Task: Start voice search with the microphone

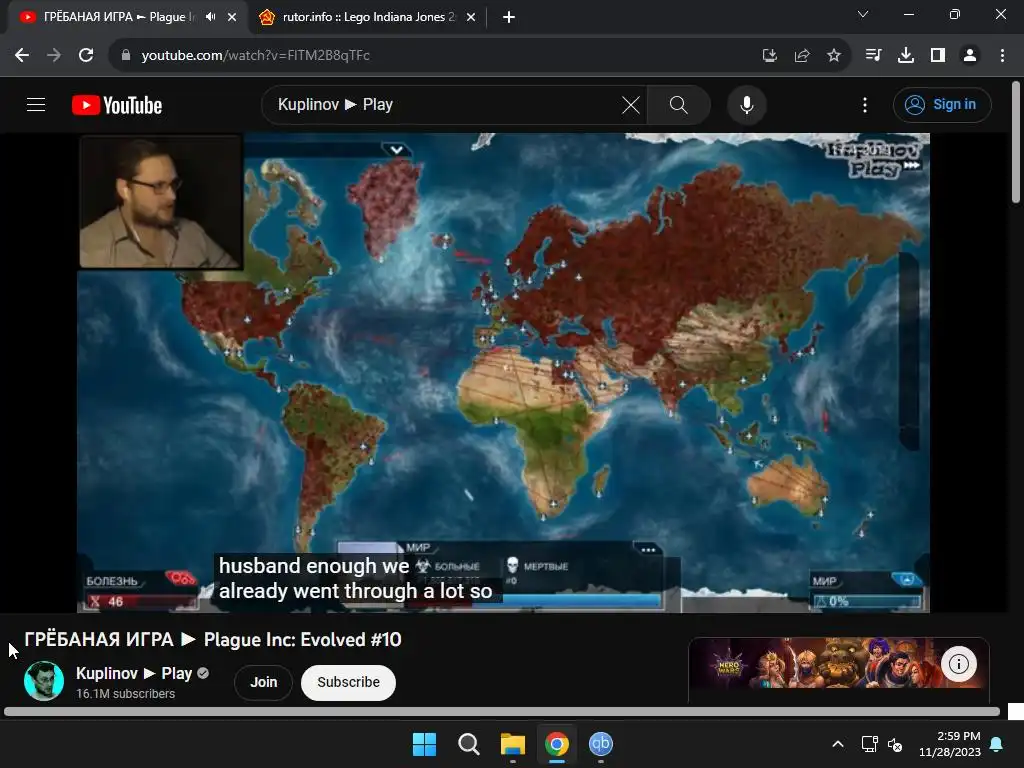Action: tap(746, 104)
